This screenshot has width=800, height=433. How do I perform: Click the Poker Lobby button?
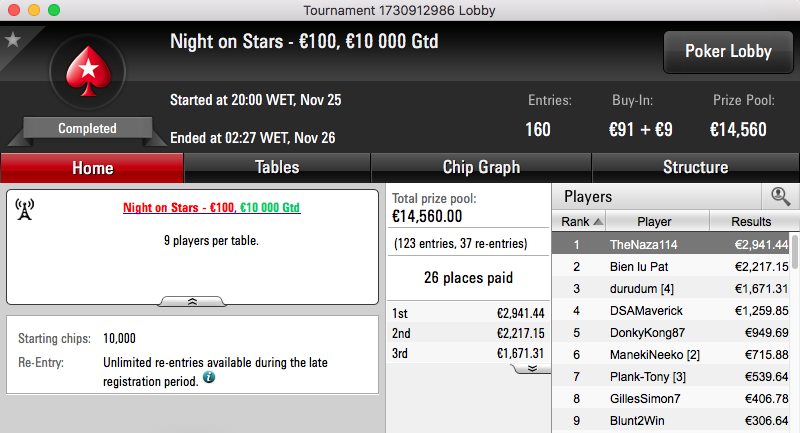click(x=728, y=52)
